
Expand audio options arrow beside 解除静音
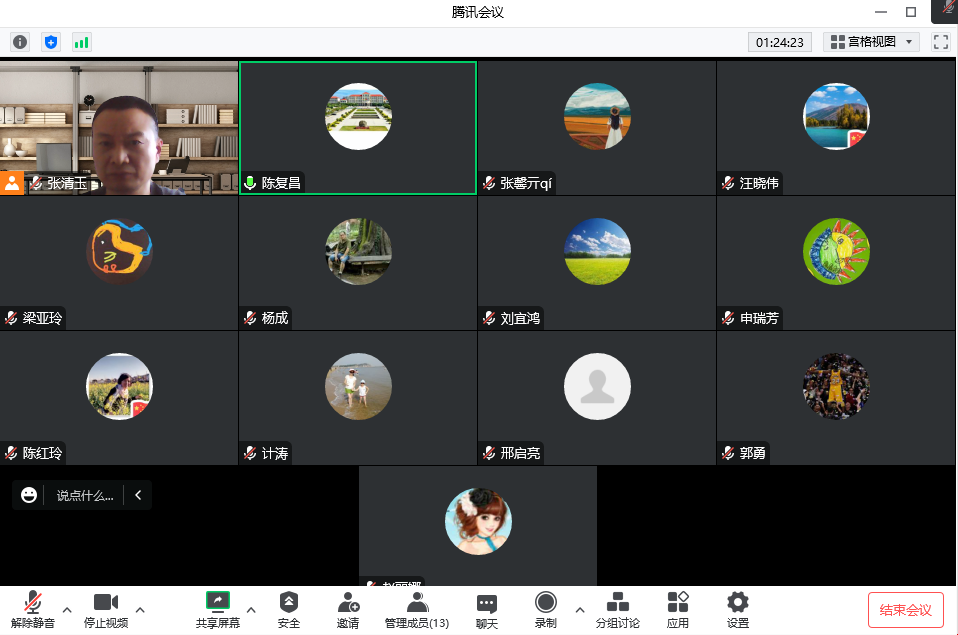[67, 609]
